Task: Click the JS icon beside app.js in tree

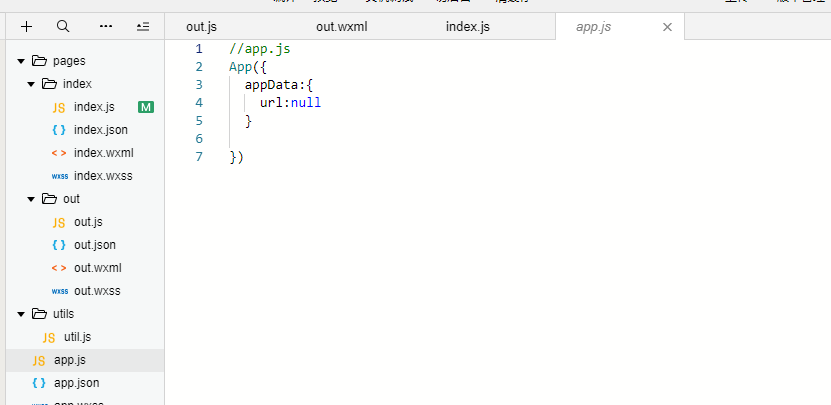Action: (39, 361)
